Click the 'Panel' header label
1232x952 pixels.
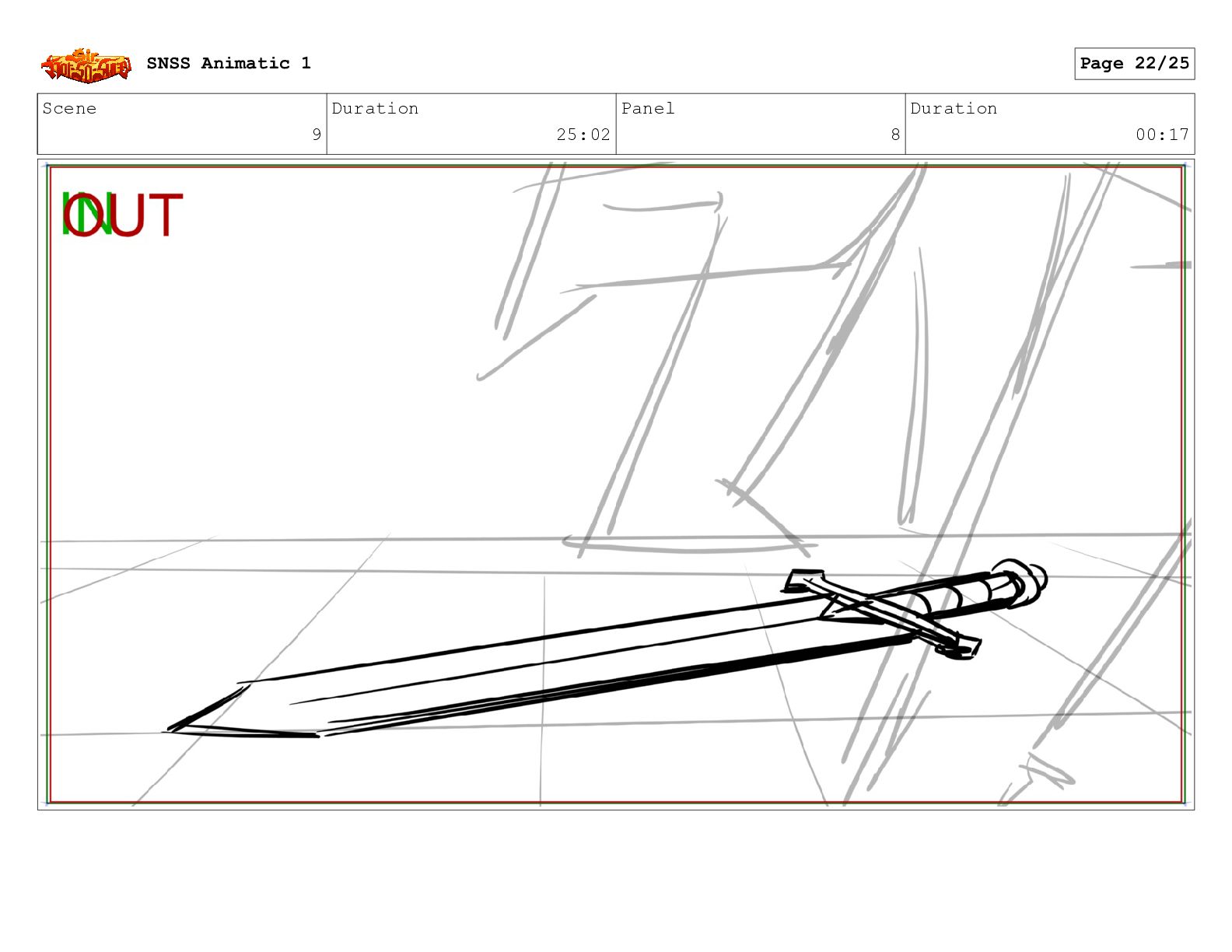[x=648, y=108]
